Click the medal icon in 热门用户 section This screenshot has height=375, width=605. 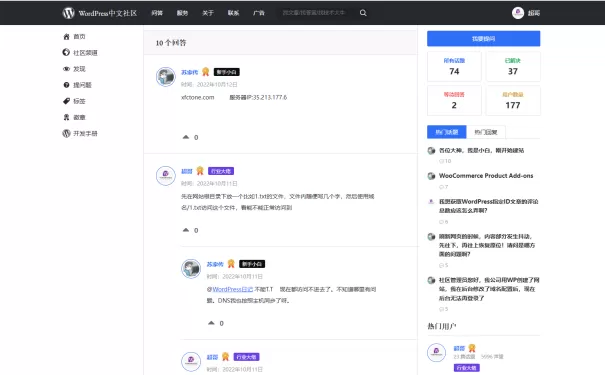(472, 348)
